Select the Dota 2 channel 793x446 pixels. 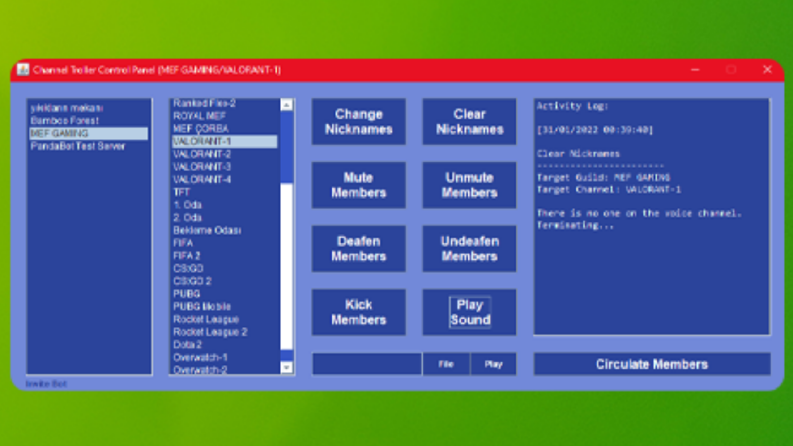[225, 344]
